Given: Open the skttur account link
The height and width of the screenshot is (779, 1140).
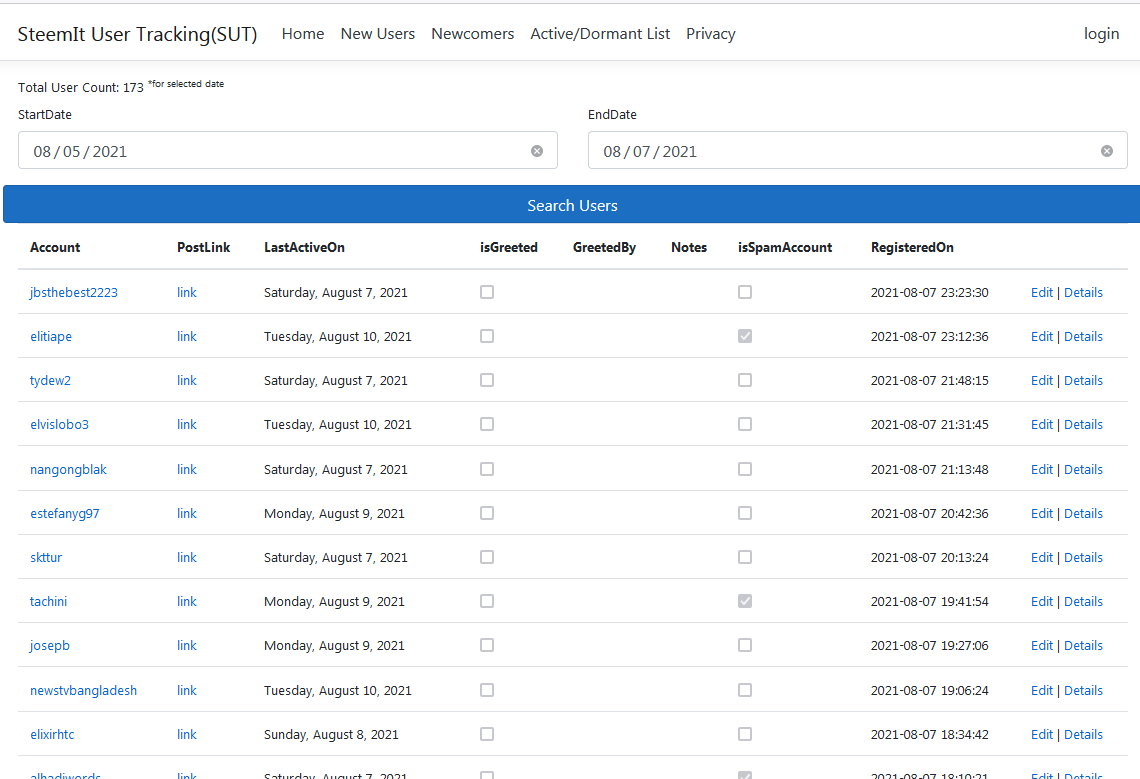Looking at the screenshot, I should point(46,558).
